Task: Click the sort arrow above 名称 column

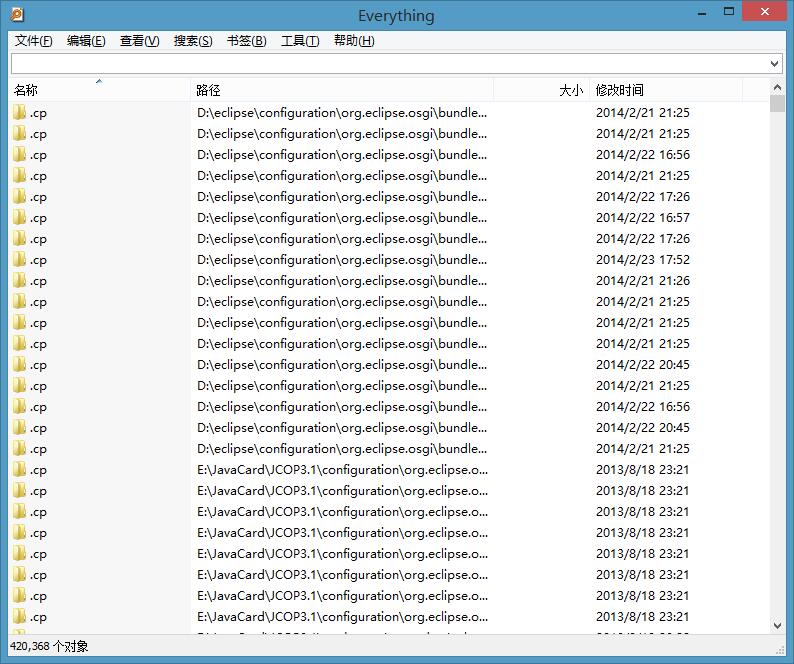Action: pyautogui.click(x=99, y=82)
